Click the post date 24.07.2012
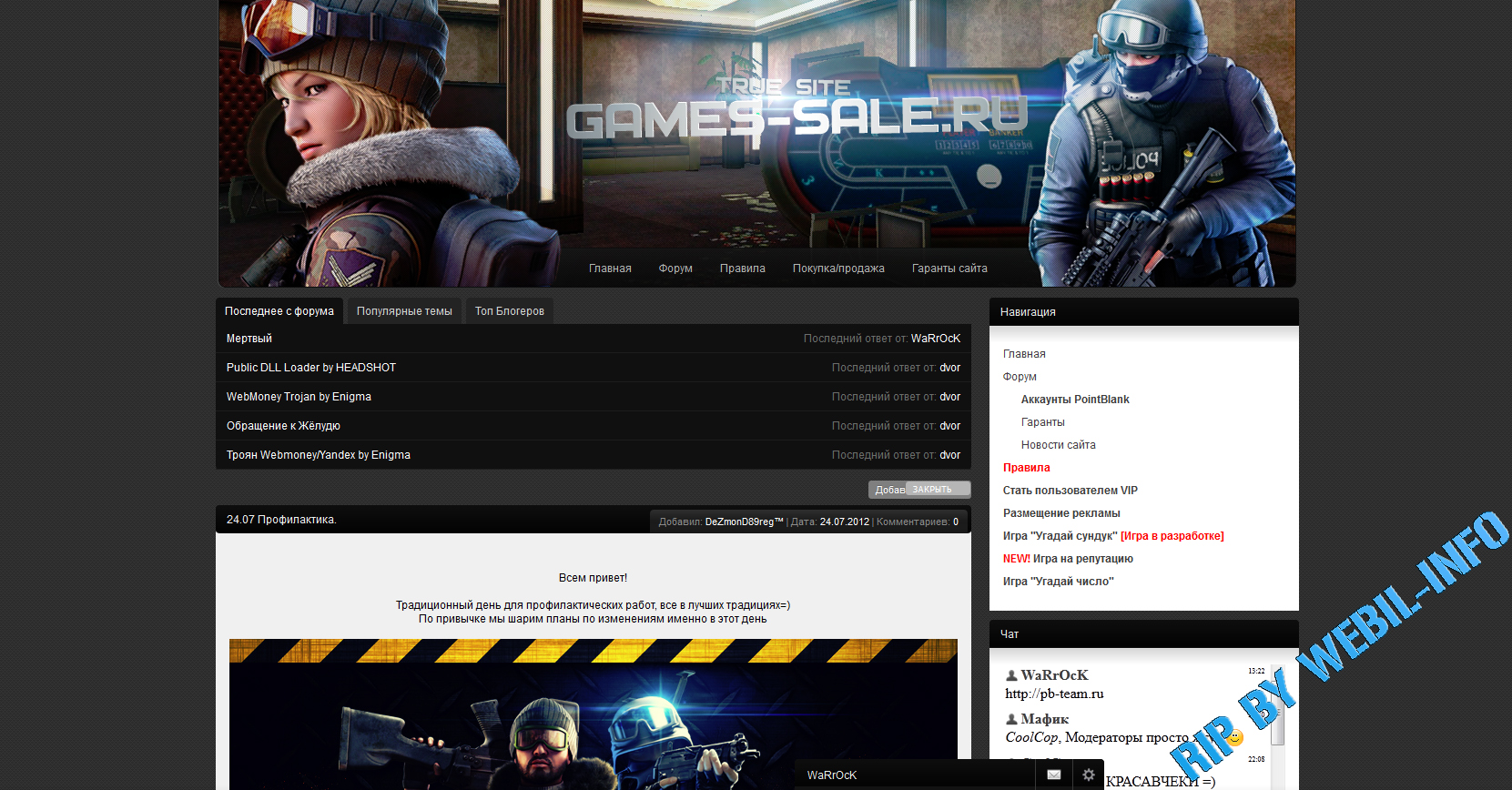 click(845, 522)
